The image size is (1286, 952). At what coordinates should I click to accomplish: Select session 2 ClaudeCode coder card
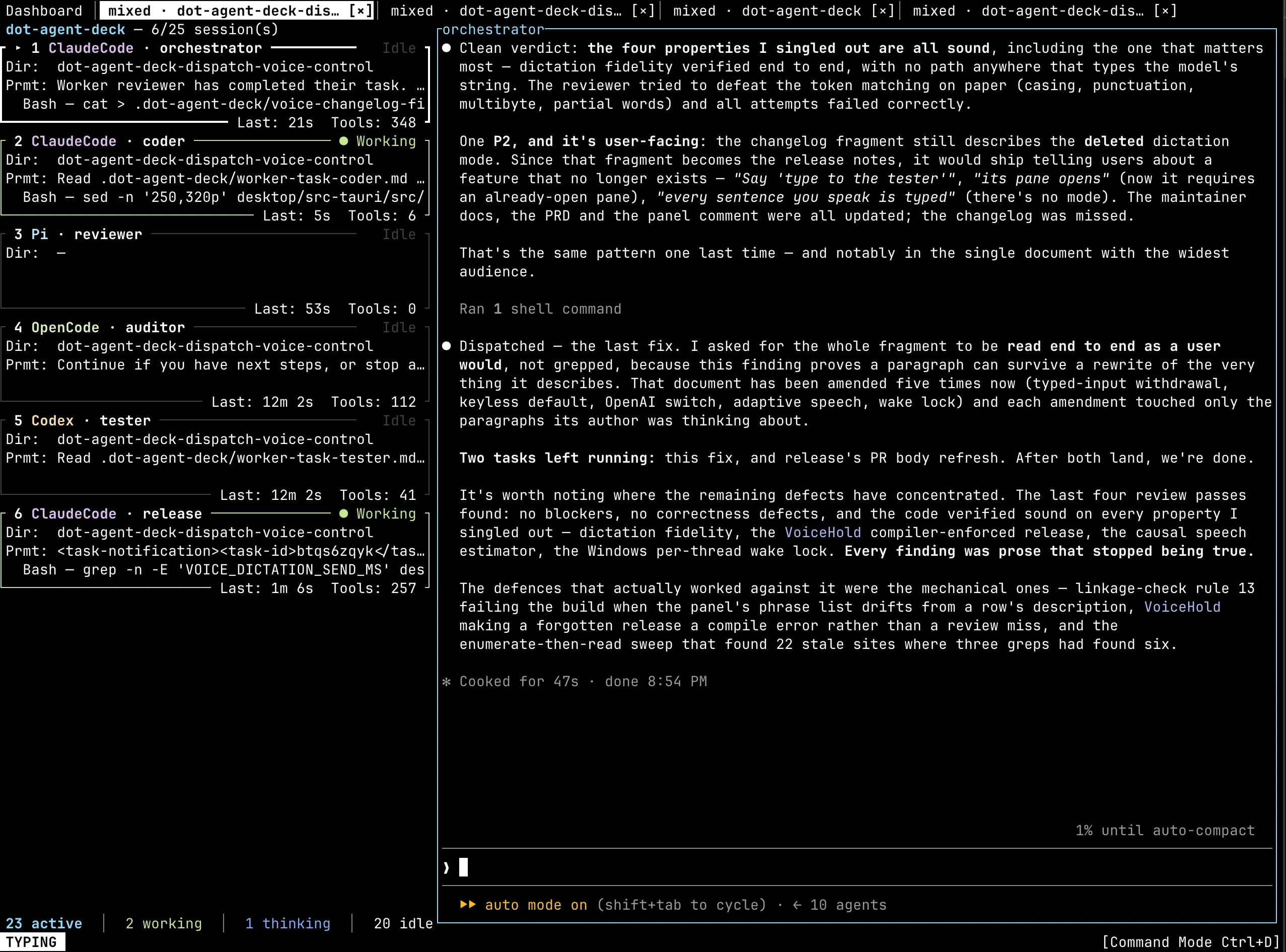[215, 178]
